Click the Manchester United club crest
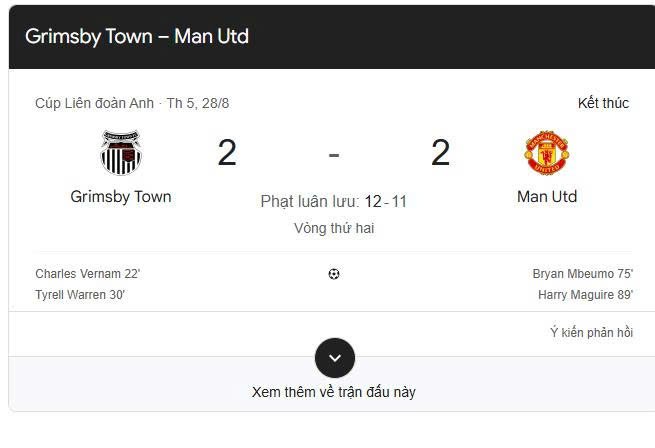 pos(547,152)
